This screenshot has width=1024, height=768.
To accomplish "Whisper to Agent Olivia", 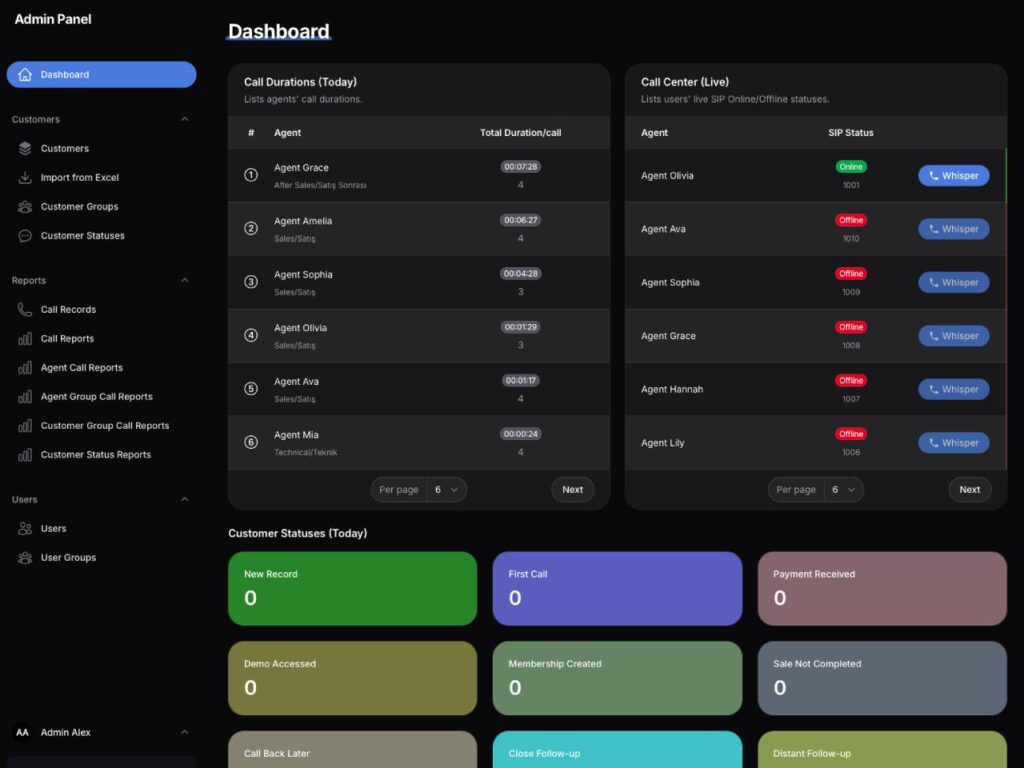I will pos(953,176).
